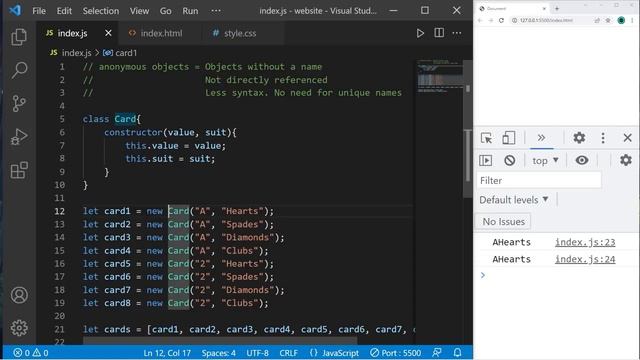Bookmark the page with the star icon

tap(608, 20)
